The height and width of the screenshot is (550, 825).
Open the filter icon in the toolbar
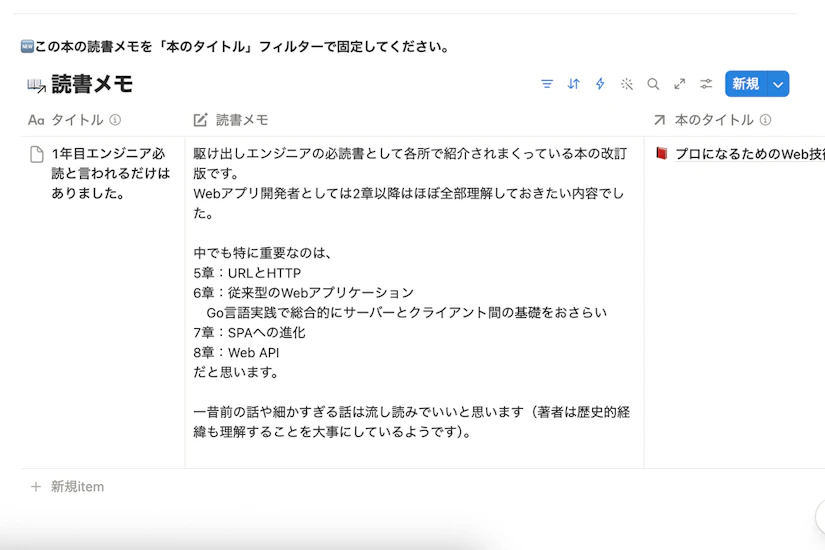(x=547, y=84)
